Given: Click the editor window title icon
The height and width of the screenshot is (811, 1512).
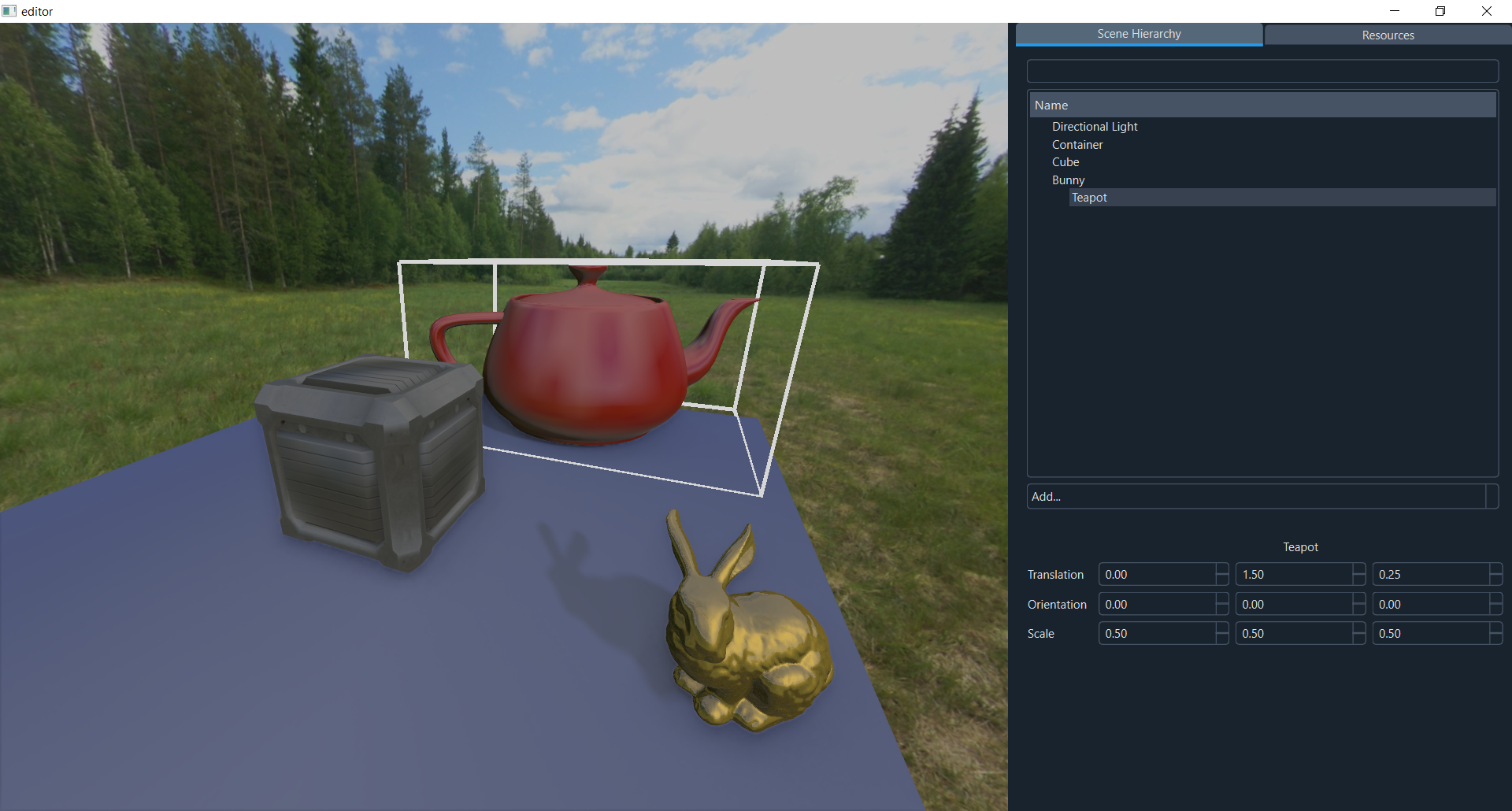Looking at the screenshot, I should click(9, 11).
